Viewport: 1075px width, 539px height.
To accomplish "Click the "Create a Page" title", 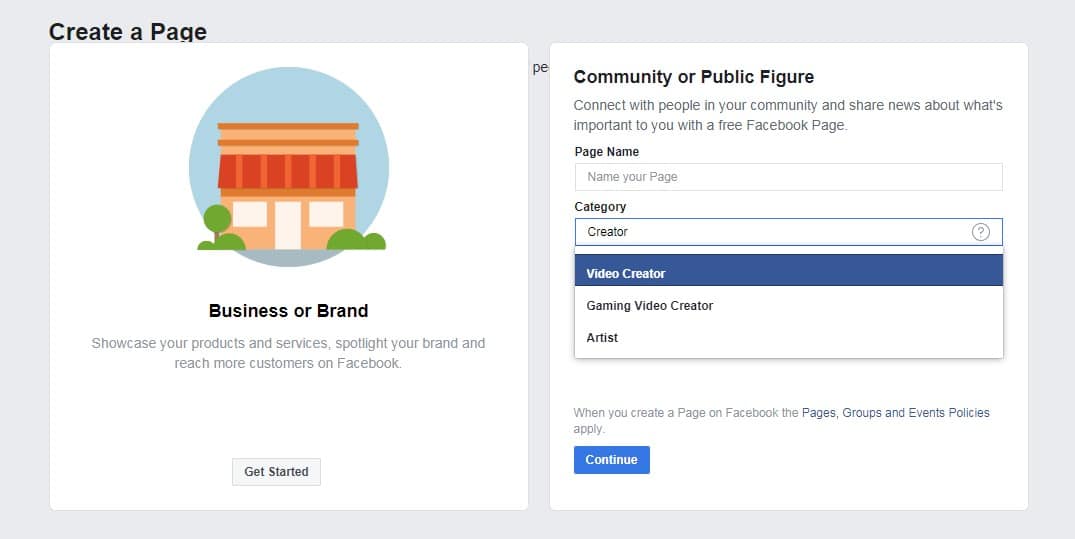I will [128, 32].
